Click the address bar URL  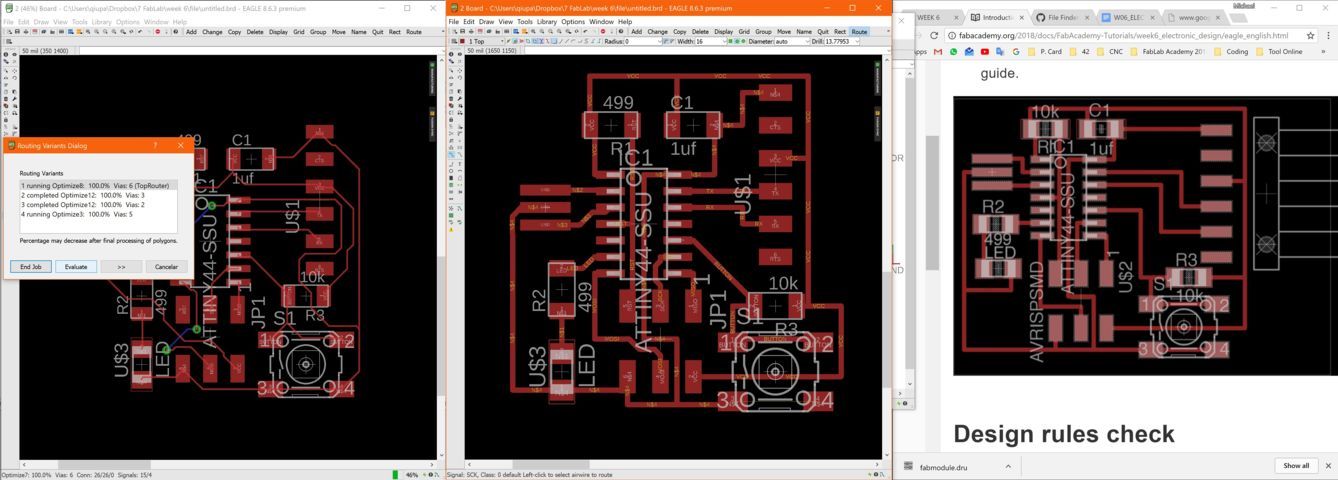pyautogui.click(x=1123, y=35)
